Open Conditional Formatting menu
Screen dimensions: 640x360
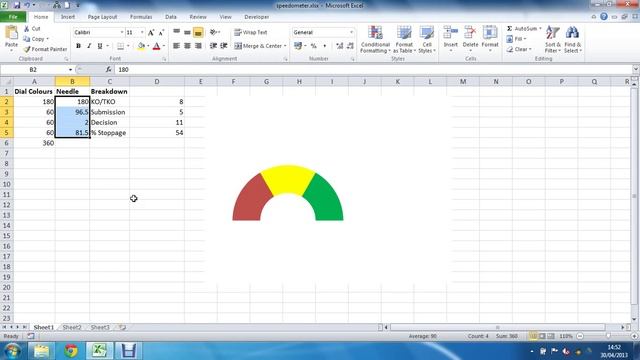coord(375,39)
